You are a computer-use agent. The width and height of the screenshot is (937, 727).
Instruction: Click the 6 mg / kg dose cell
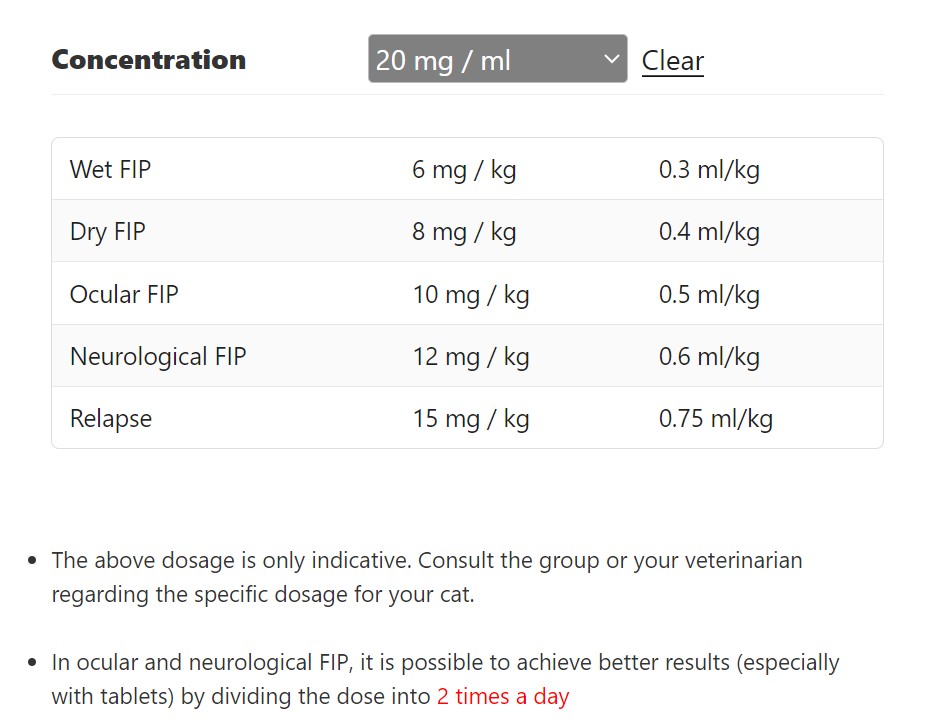[464, 170]
